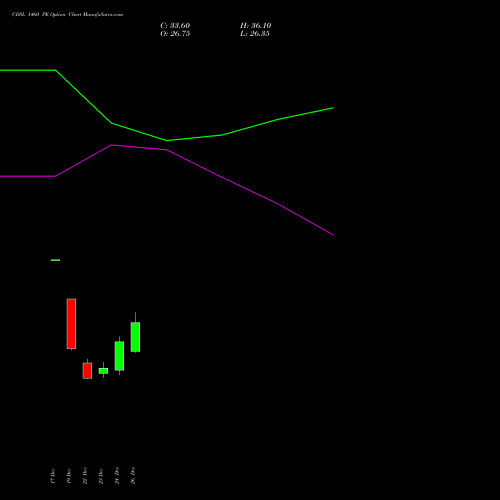Click the chart title mentioning 1460 PE Option
The image size is (500, 500).
pyautogui.click(x=67, y=15)
